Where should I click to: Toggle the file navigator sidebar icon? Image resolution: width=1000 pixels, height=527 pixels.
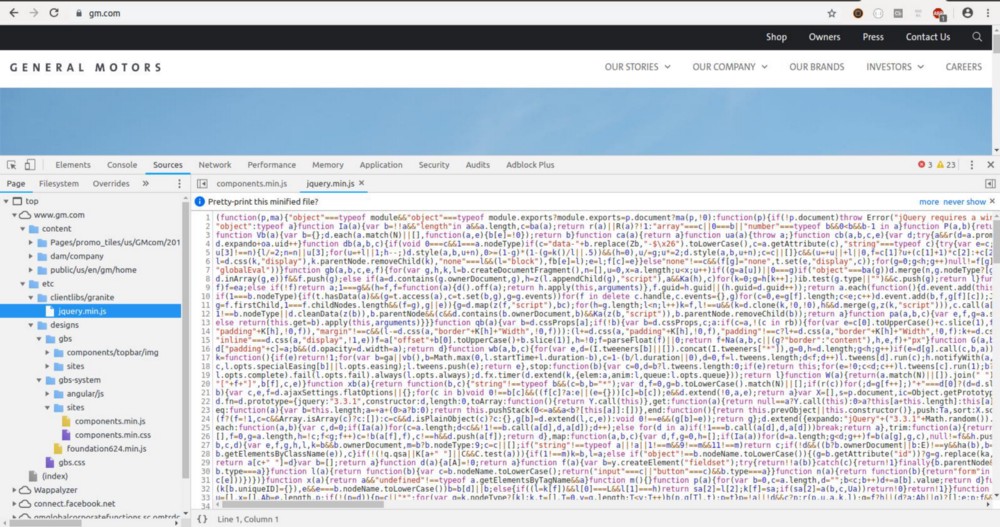tap(202, 184)
